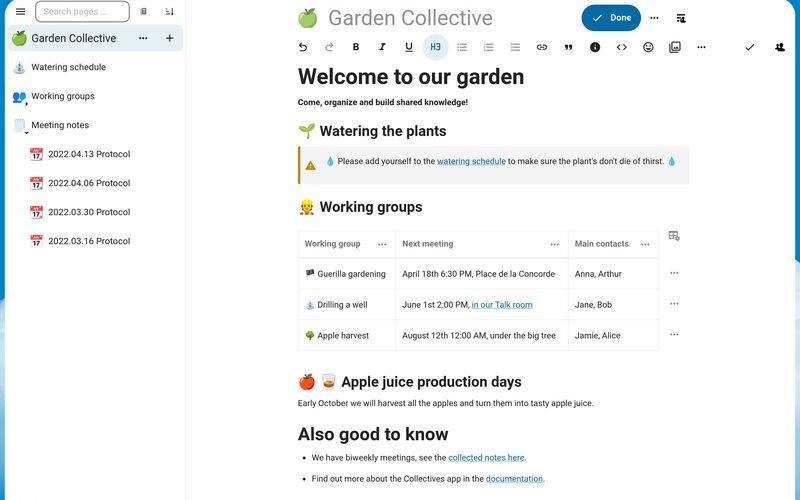Image resolution: width=800 pixels, height=500 pixels.
Task: Open the H3 heading level dropdown
Action: click(435, 47)
